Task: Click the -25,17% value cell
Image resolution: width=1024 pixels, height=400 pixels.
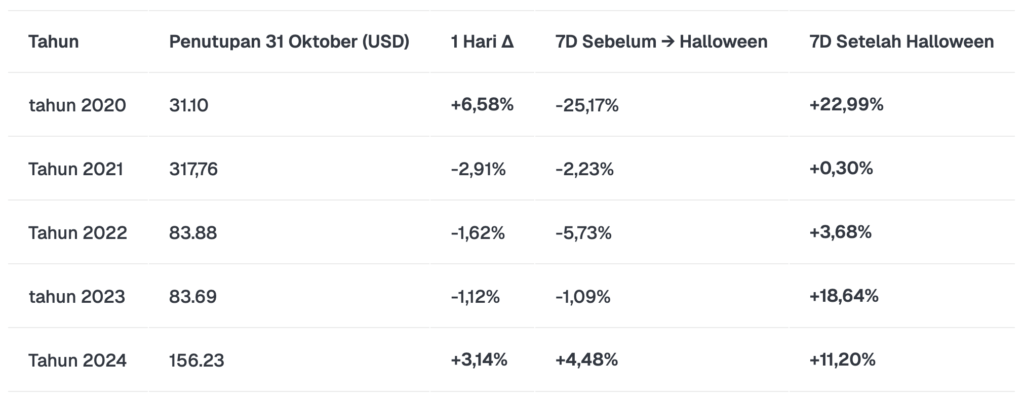Action: click(587, 105)
